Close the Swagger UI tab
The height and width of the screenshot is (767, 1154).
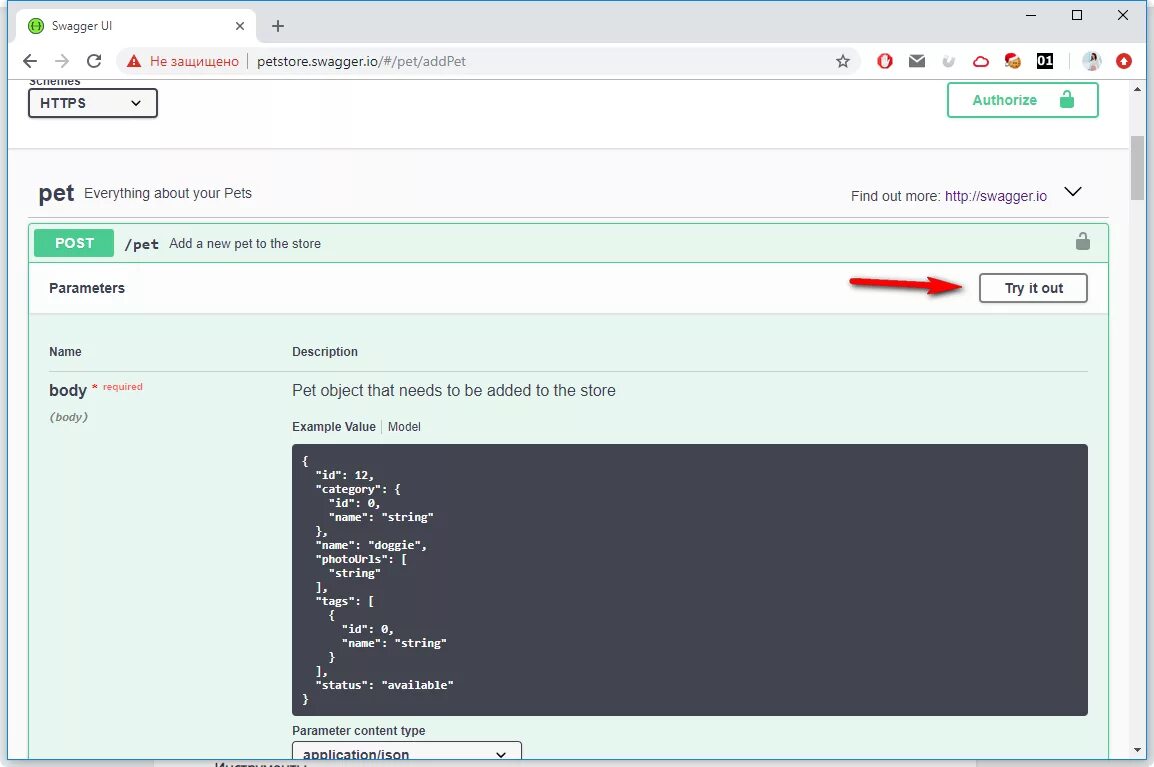pyautogui.click(x=239, y=26)
